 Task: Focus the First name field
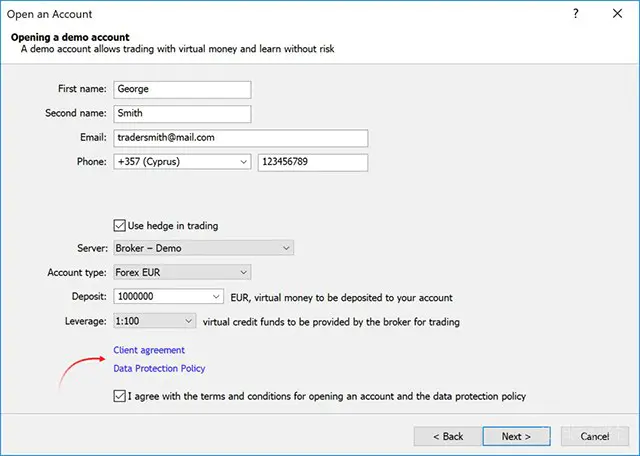click(182, 89)
